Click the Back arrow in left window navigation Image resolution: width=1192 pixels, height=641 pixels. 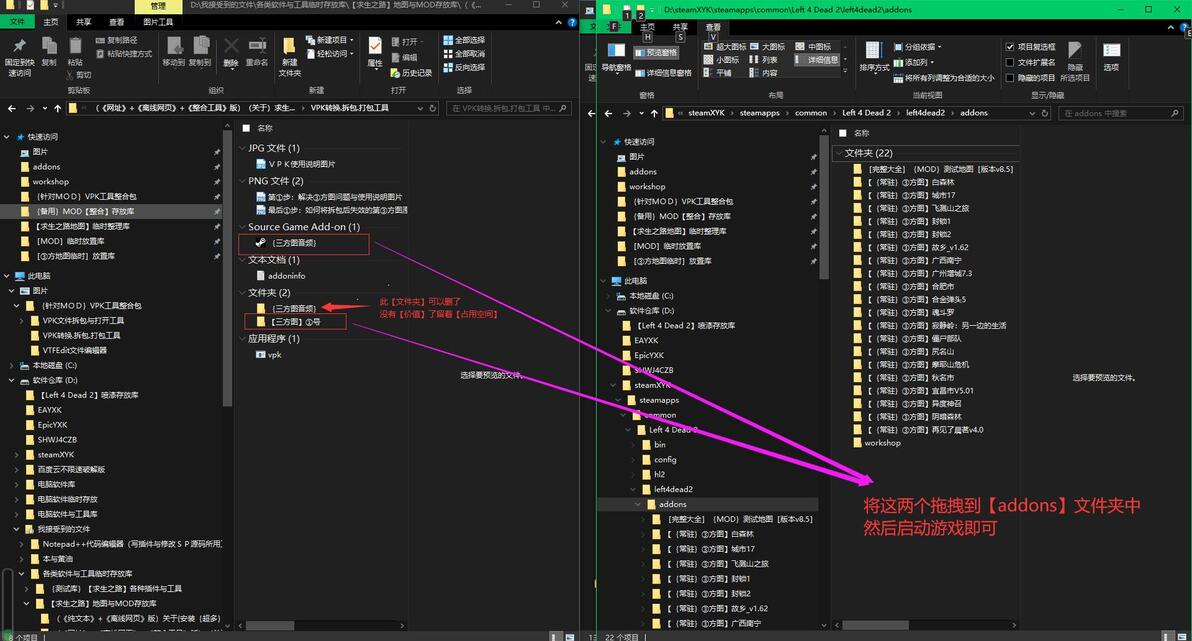click(12, 109)
